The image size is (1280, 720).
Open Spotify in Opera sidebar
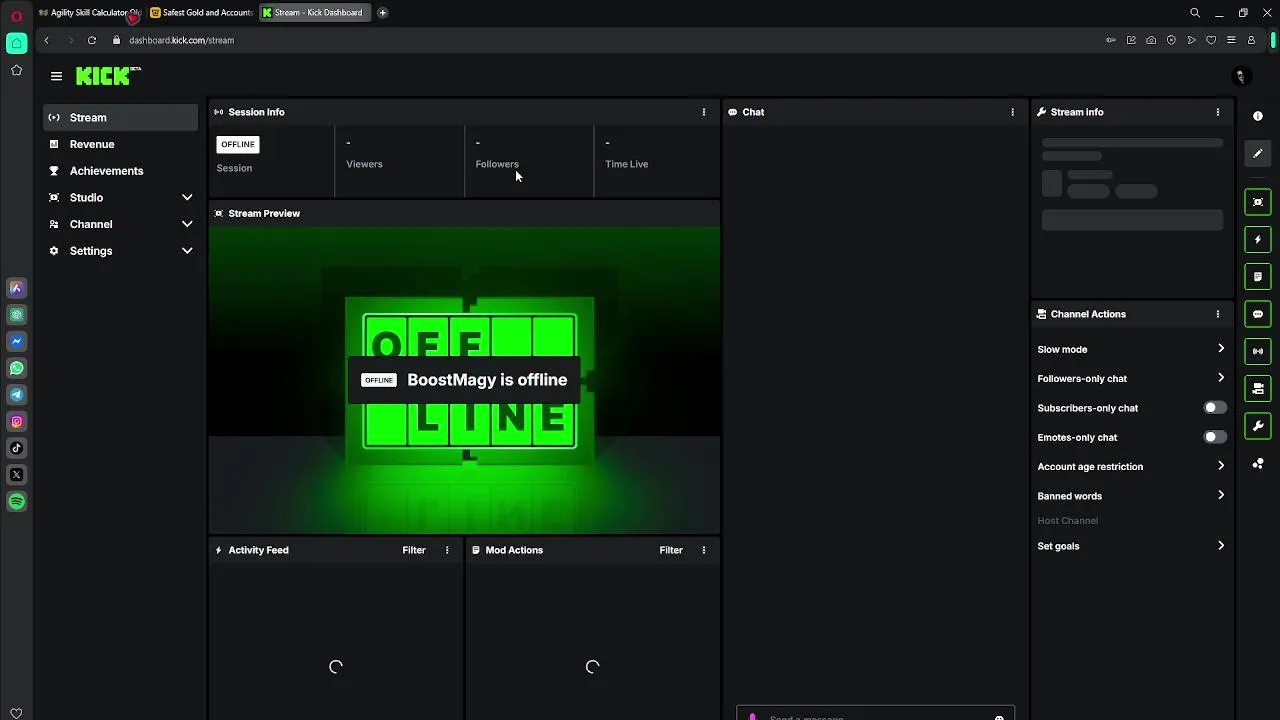[16, 502]
